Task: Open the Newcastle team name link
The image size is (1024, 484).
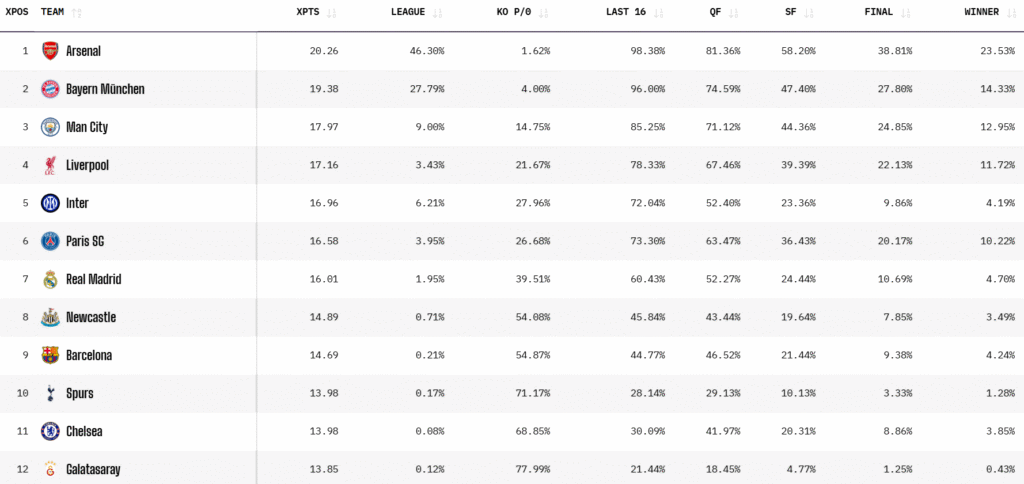Action: 91,317
